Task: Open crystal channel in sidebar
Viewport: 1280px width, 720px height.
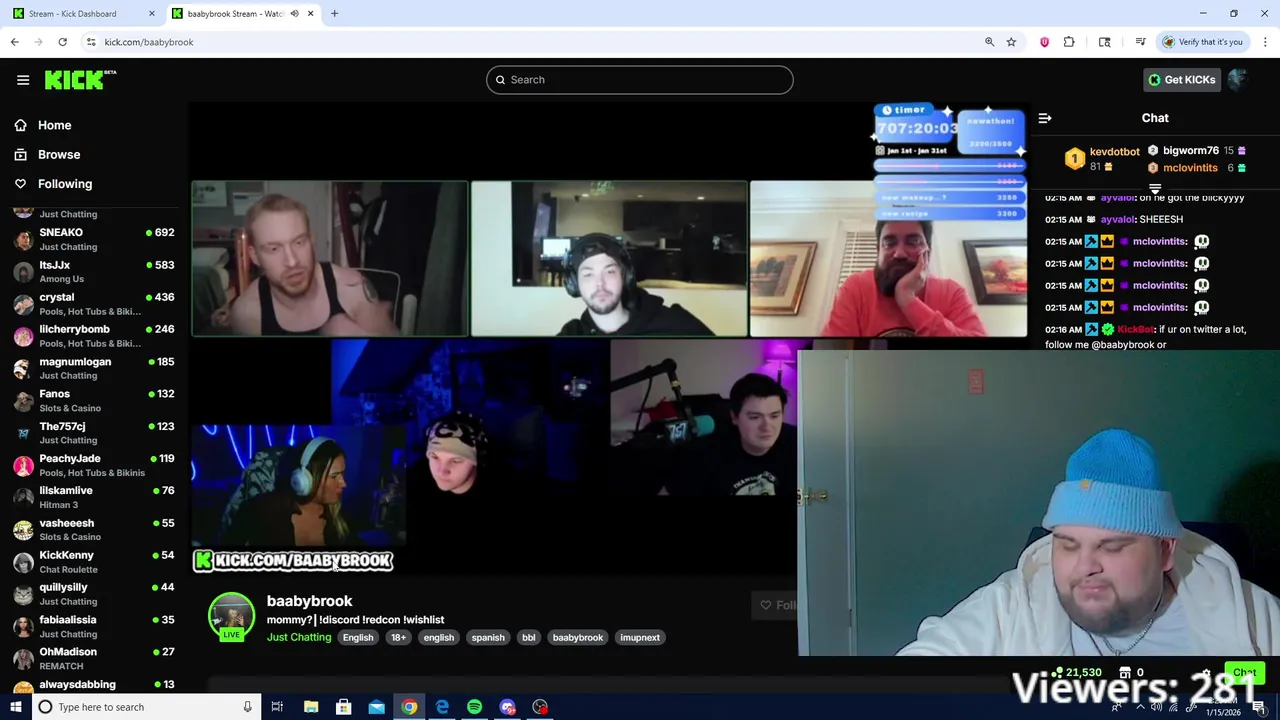Action: pyautogui.click(x=94, y=303)
